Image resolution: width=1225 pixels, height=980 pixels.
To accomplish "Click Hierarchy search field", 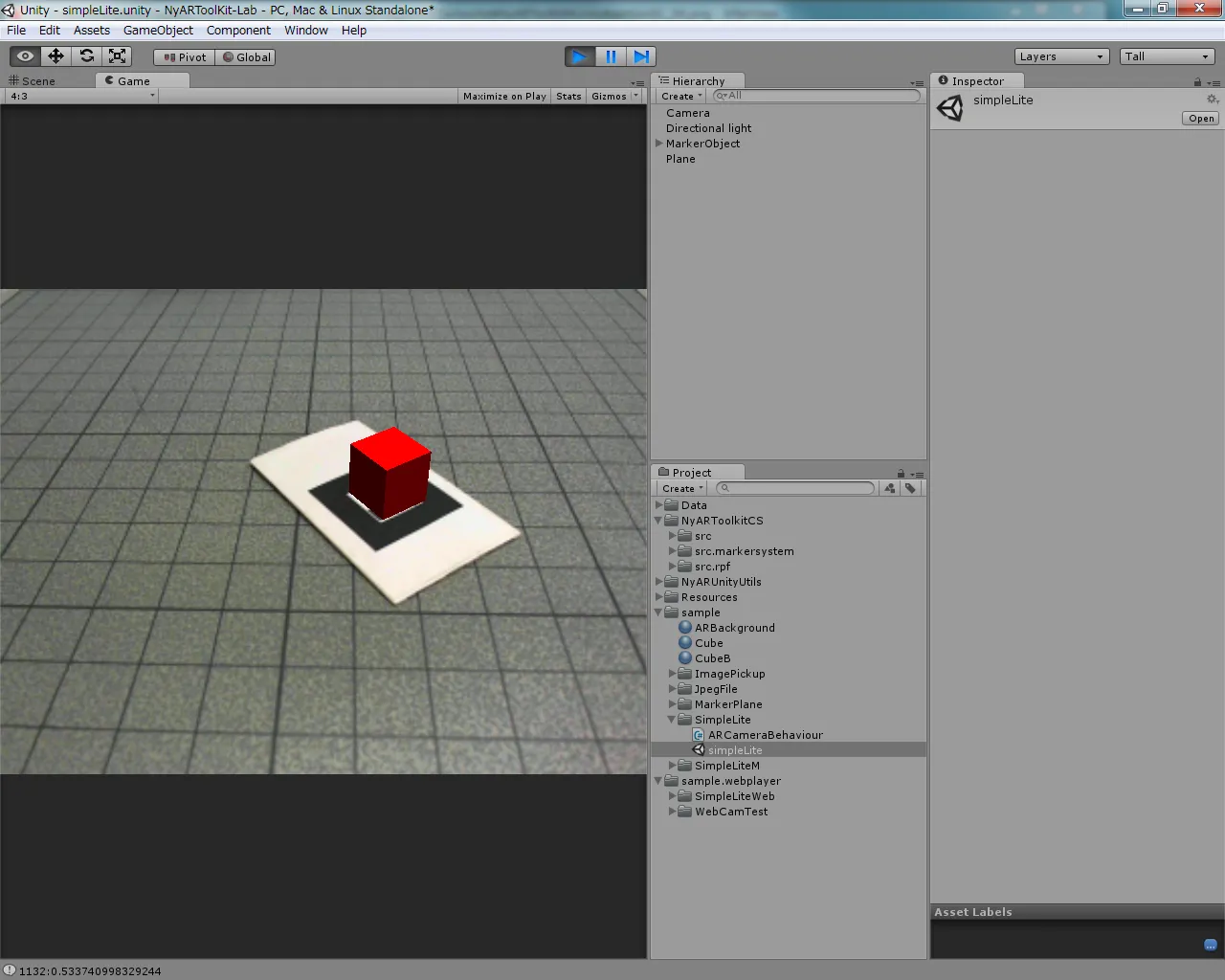I will [x=816, y=96].
